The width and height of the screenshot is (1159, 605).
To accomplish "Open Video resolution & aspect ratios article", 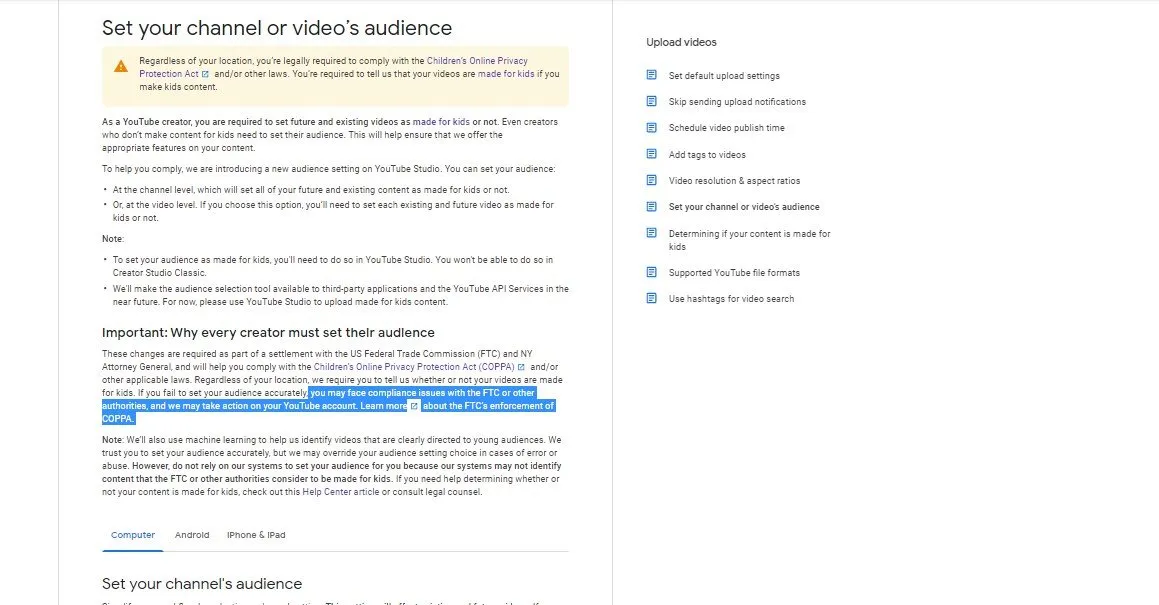I will (734, 180).
